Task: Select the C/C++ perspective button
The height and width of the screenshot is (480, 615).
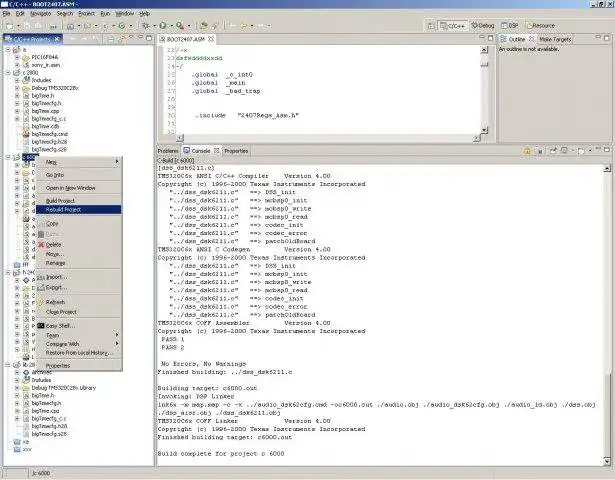Action: (452, 26)
